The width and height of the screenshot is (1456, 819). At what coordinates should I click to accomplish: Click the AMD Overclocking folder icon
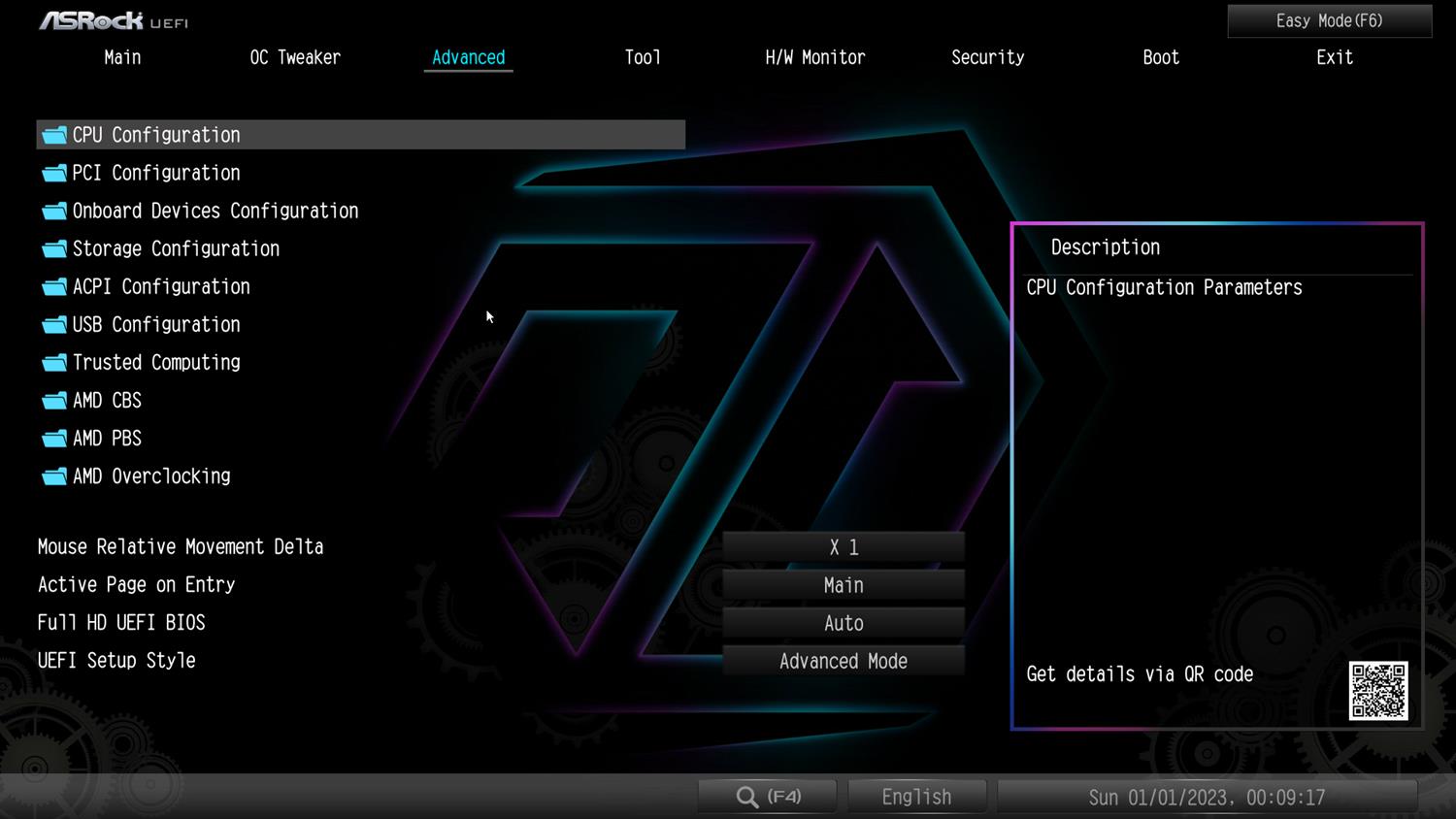(x=54, y=476)
